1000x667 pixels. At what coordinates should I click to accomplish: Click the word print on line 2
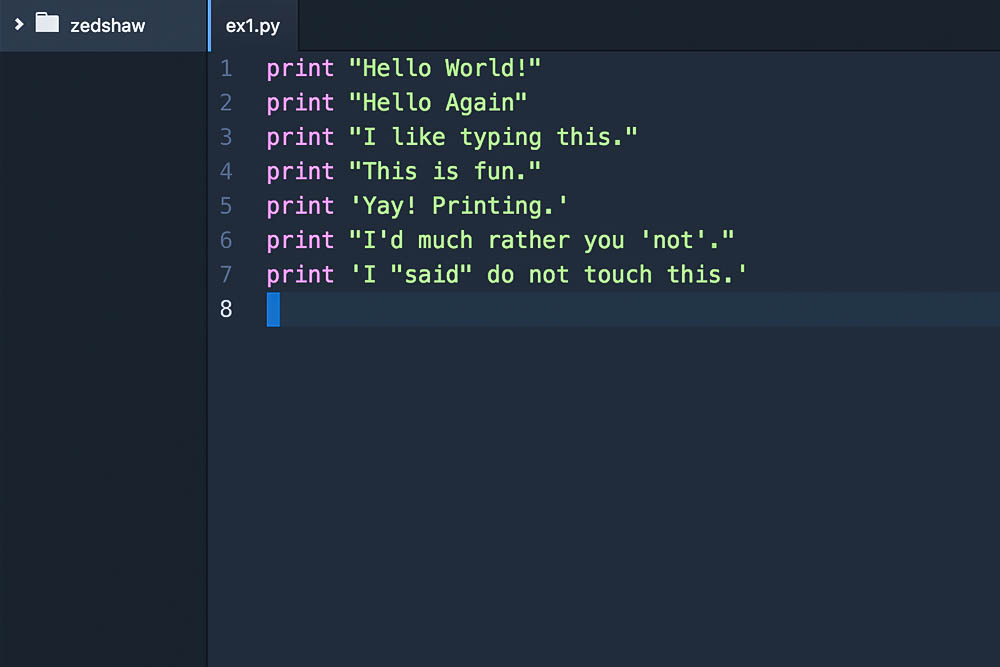pyautogui.click(x=299, y=102)
